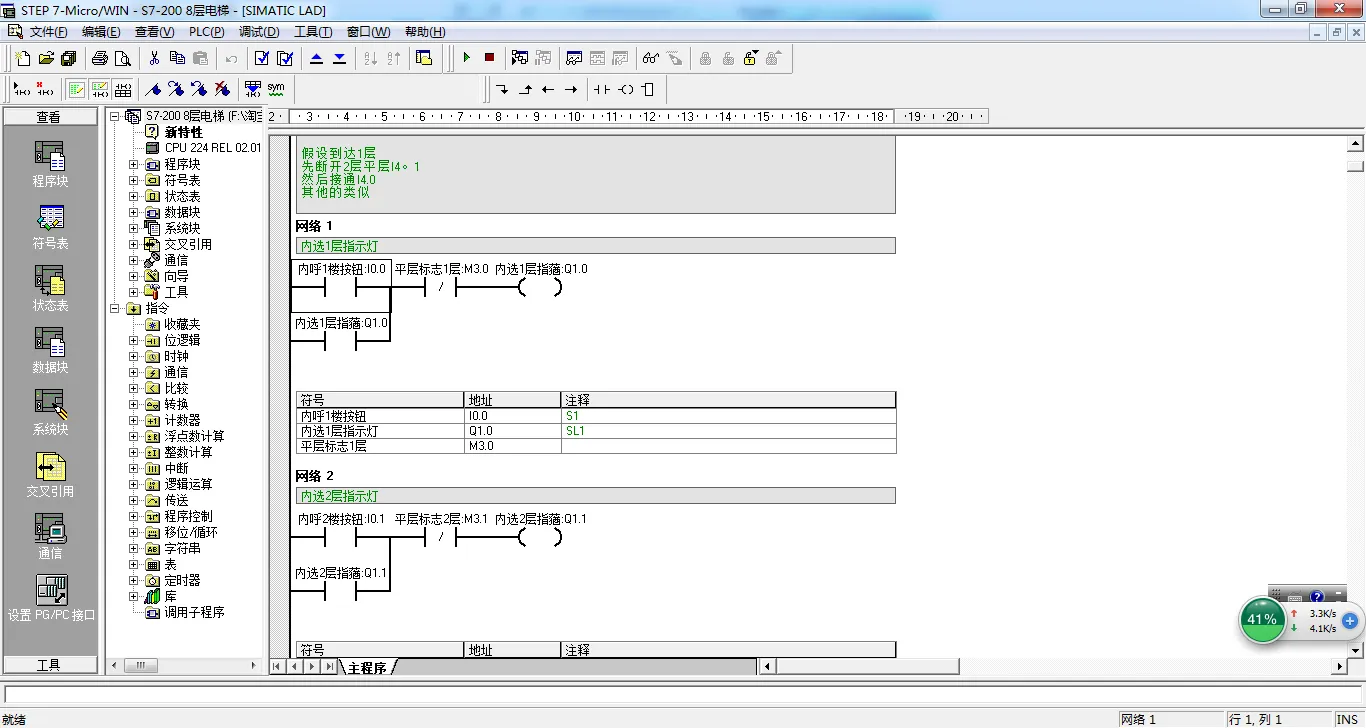The height and width of the screenshot is (728, 1366).
Task: Click the single read glasses icon
Action: click(x=651, y=58)
